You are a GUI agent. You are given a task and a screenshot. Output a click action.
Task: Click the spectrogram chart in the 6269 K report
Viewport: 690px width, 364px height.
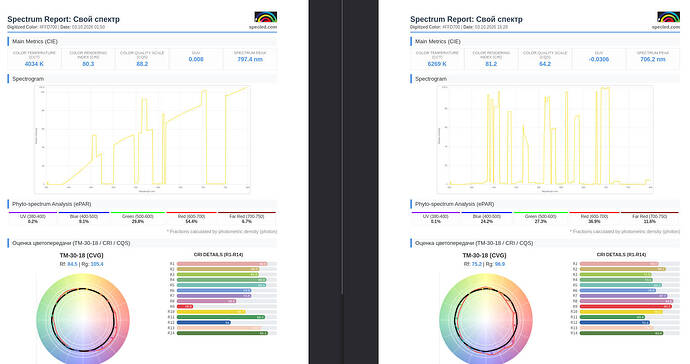coord(545,139)
